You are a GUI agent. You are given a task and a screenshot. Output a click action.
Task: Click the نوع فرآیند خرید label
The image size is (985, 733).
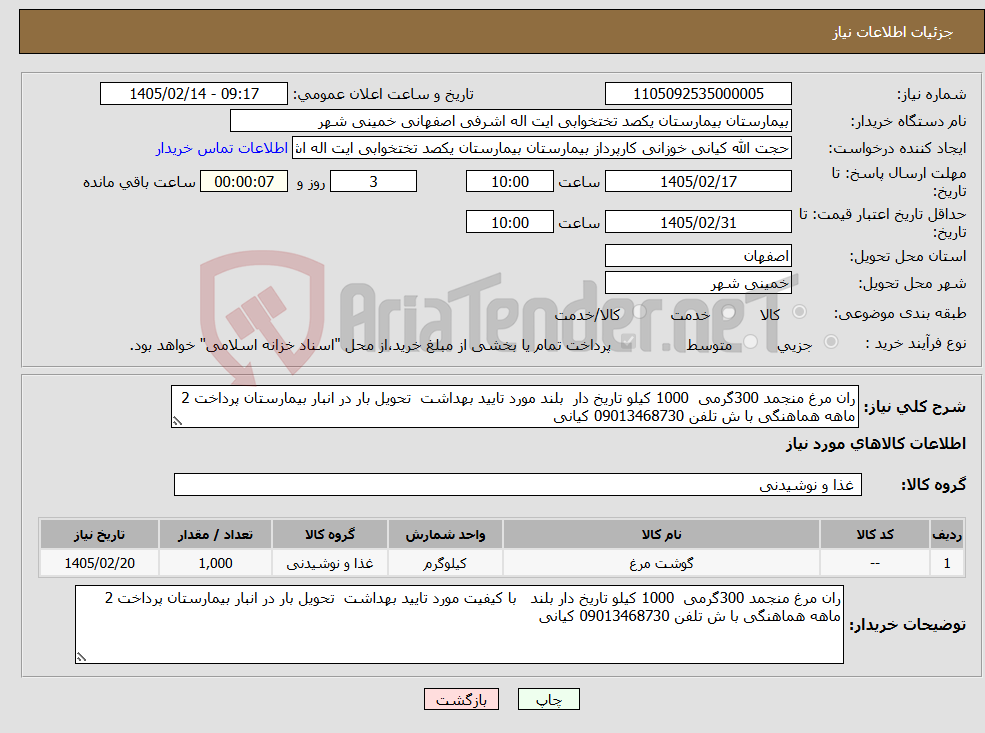click(915, 343)
